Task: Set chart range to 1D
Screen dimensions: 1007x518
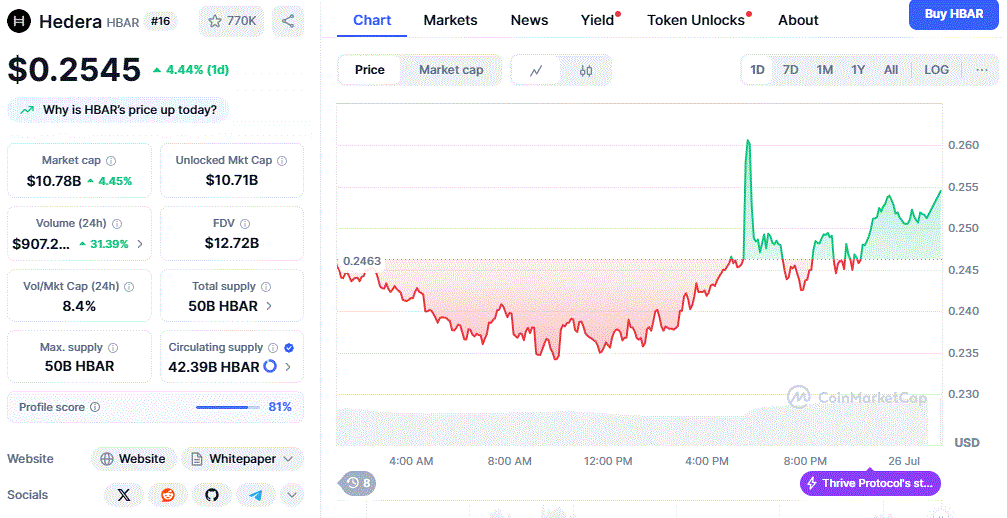Action: [x=757, y=70]
